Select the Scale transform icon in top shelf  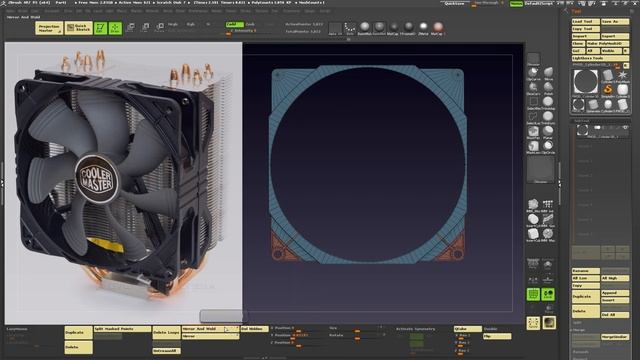pos(145,28)
